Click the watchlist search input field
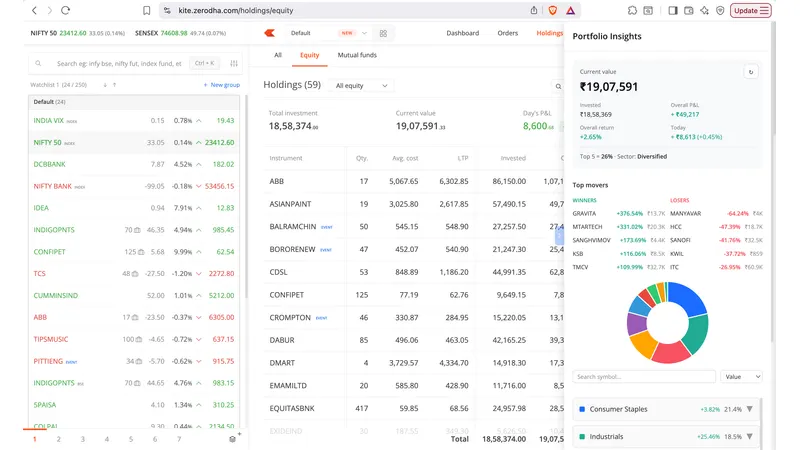This screenshot has height=450, width=800. tap(118, 64)
